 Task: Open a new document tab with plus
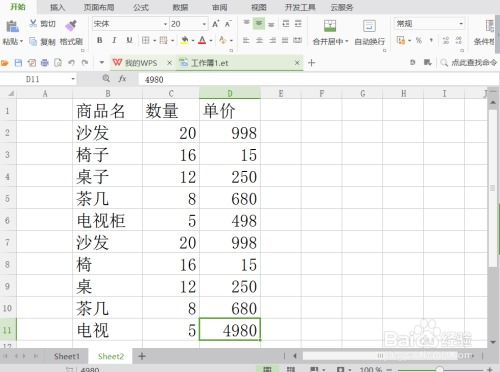click(312, 63)
